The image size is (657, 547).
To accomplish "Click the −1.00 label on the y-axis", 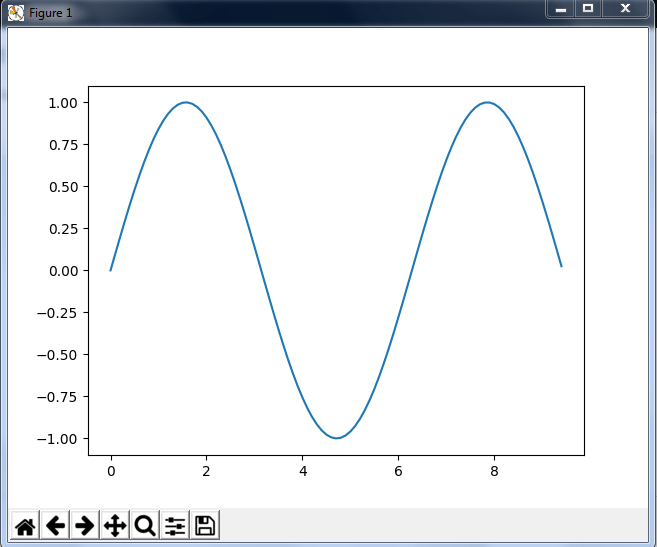I will pos(58,439).
